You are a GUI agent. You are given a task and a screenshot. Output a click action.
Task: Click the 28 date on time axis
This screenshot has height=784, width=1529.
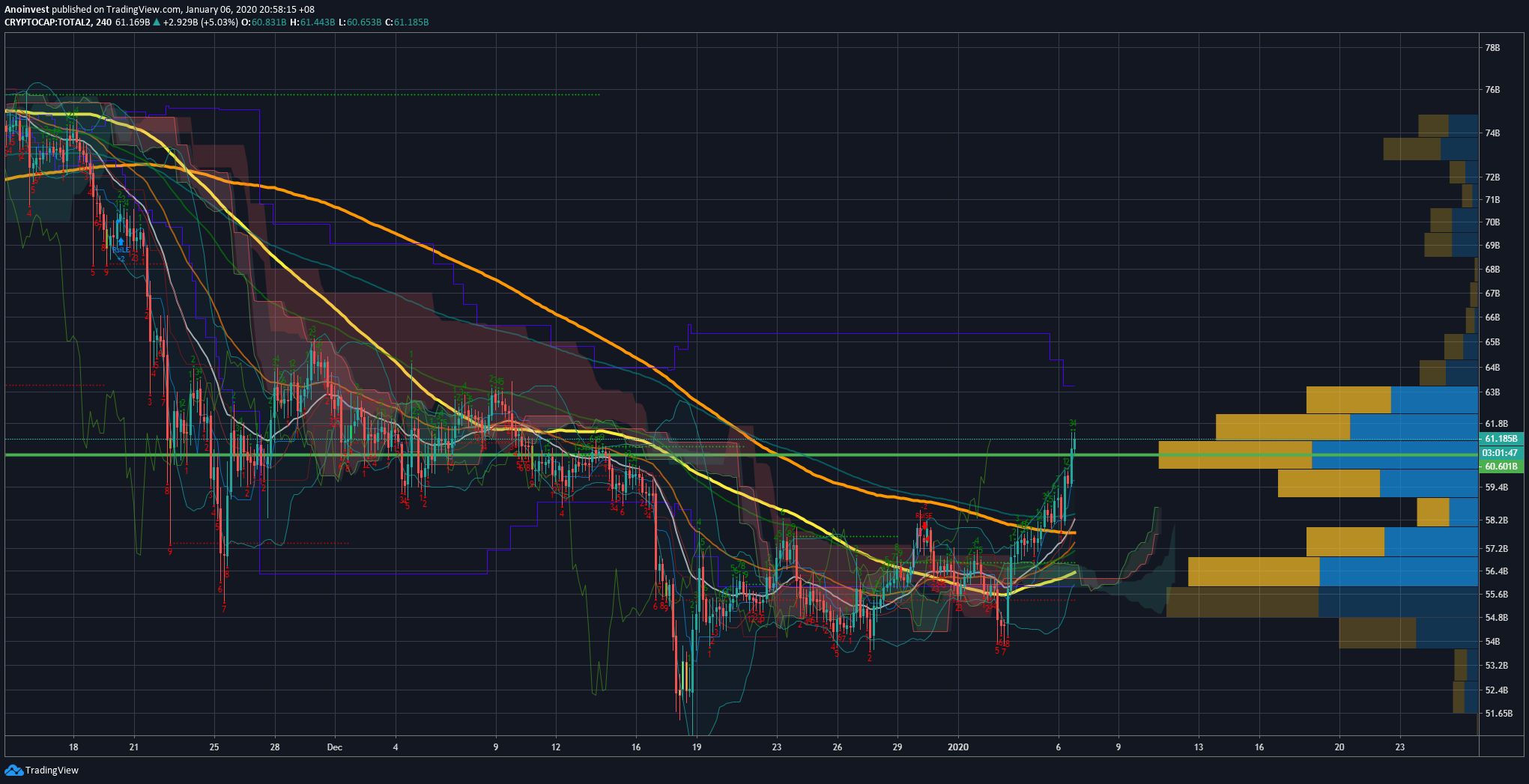[275, 747]
